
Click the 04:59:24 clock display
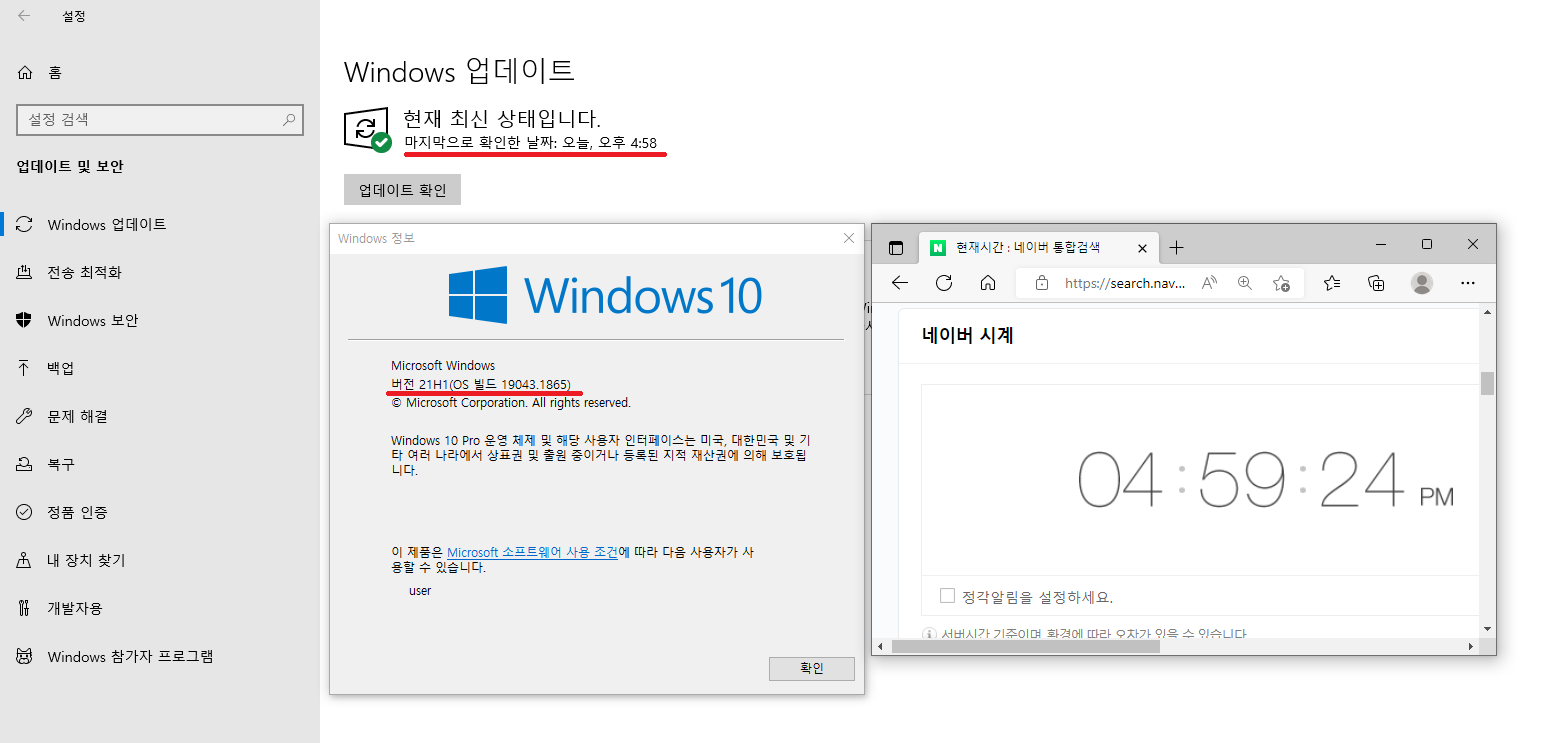pos(1265,481)
